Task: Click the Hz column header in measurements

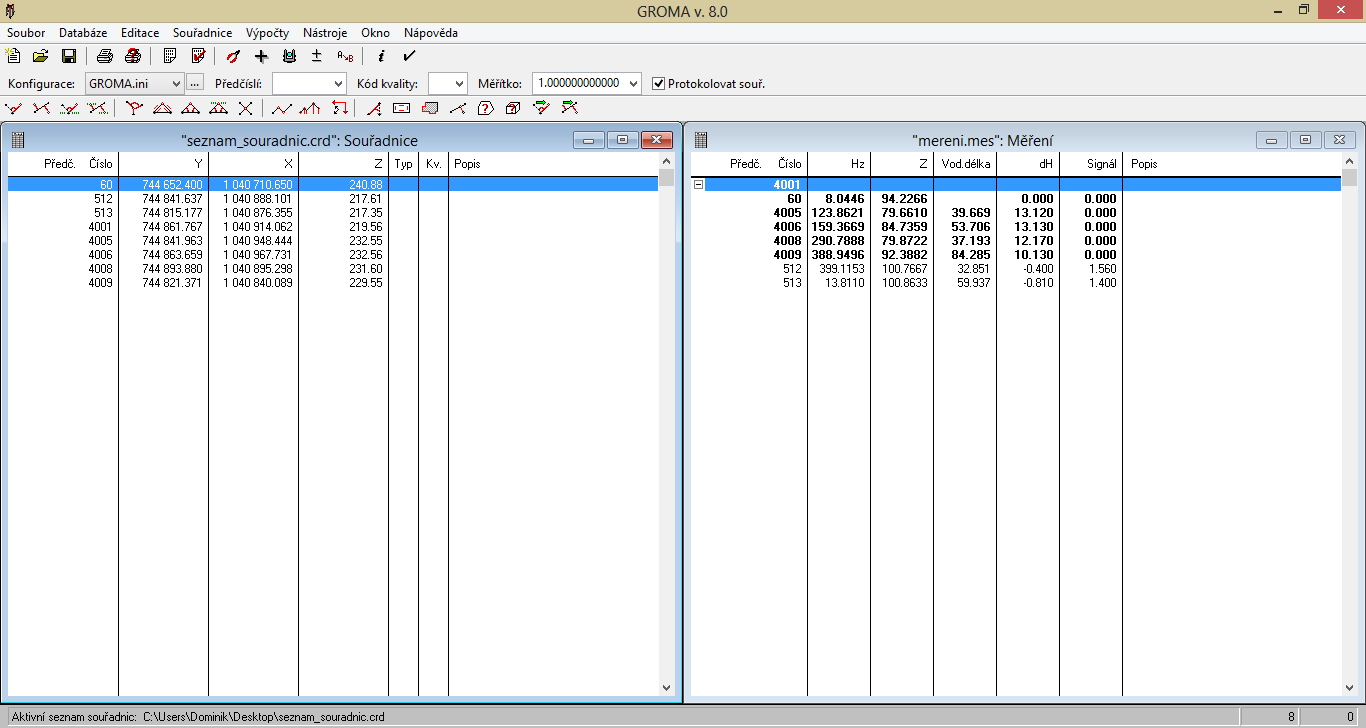Action: click(839, 164)
